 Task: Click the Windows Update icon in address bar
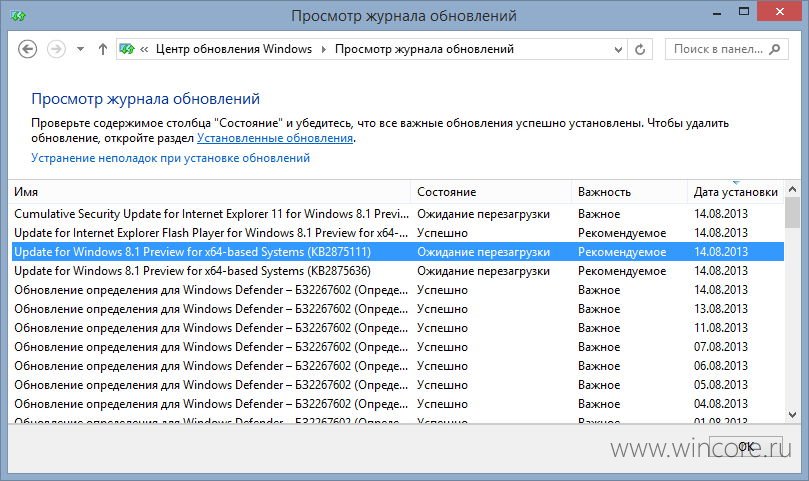pyautogui.click(x=126, y=49)
